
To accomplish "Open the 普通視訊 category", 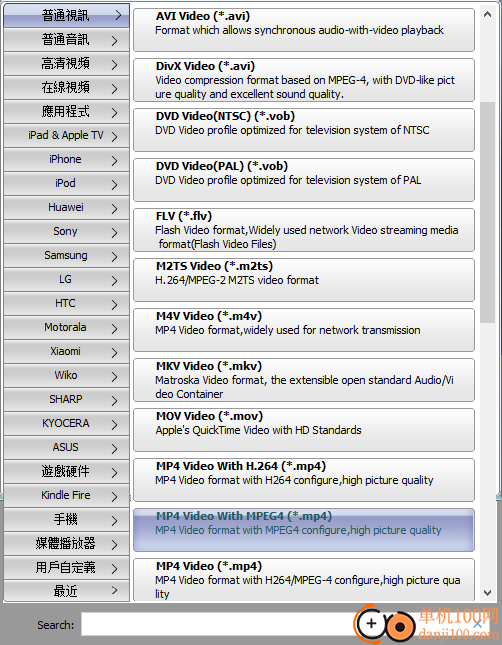I will click(x=67, y=16).
